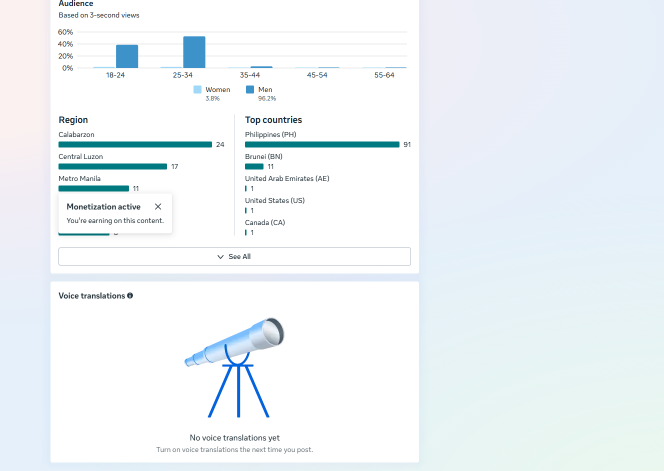Click the '55-64' age axis label
The width and height of the screenshot is (664, 471).
[x=384, y=75]
